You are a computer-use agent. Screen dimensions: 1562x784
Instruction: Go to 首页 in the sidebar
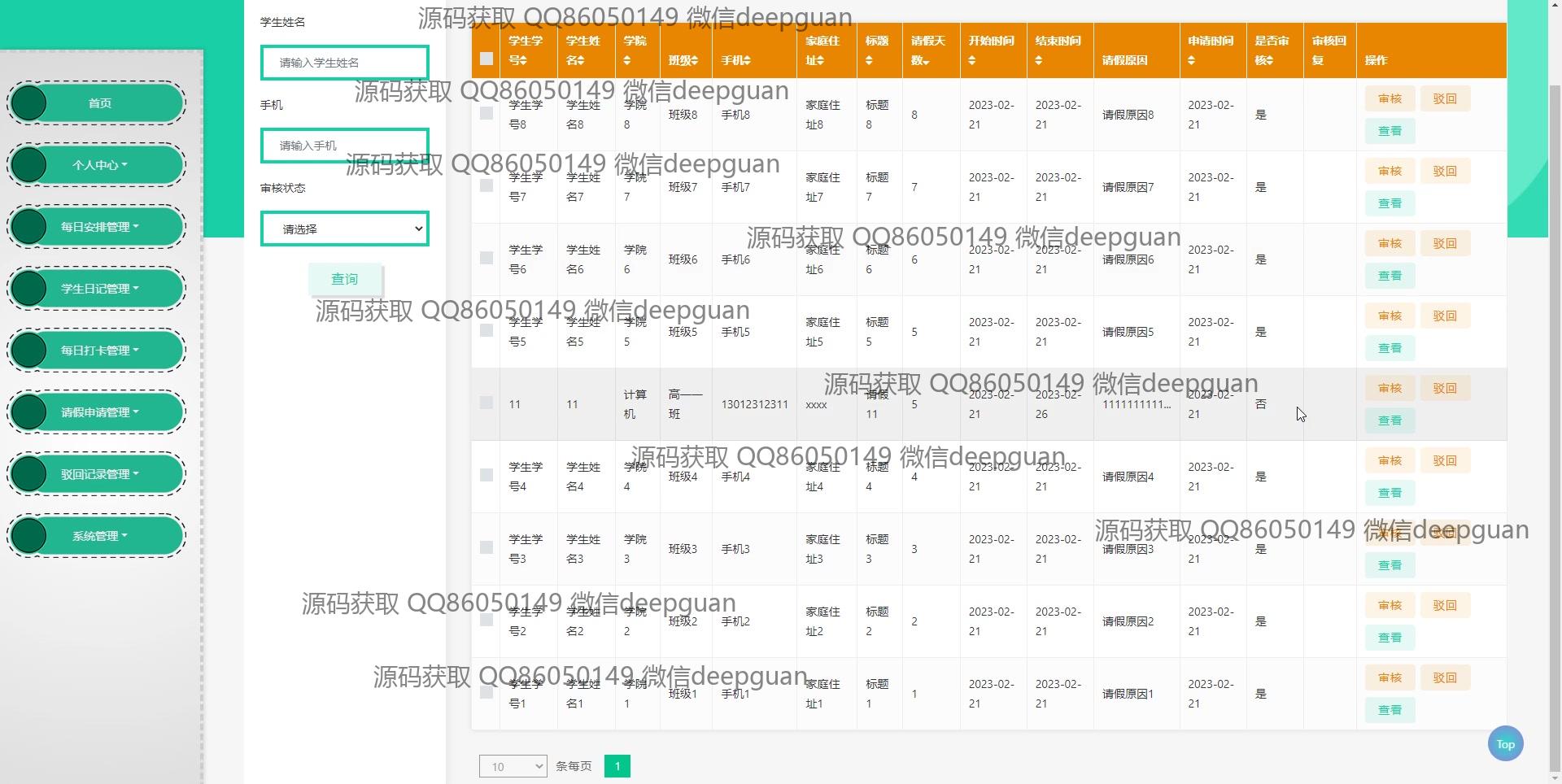coord(99,103)
